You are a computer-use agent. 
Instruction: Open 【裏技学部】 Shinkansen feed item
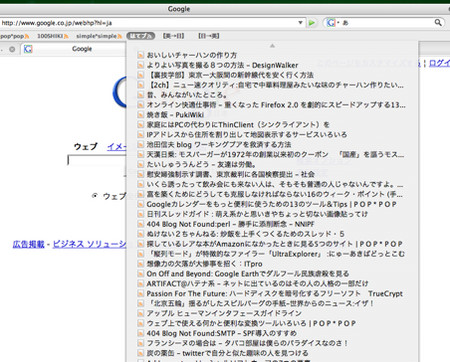[272, 75]
